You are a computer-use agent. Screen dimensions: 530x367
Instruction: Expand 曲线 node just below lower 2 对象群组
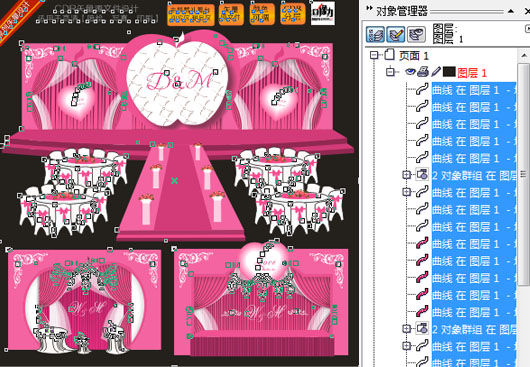(407, 346)
